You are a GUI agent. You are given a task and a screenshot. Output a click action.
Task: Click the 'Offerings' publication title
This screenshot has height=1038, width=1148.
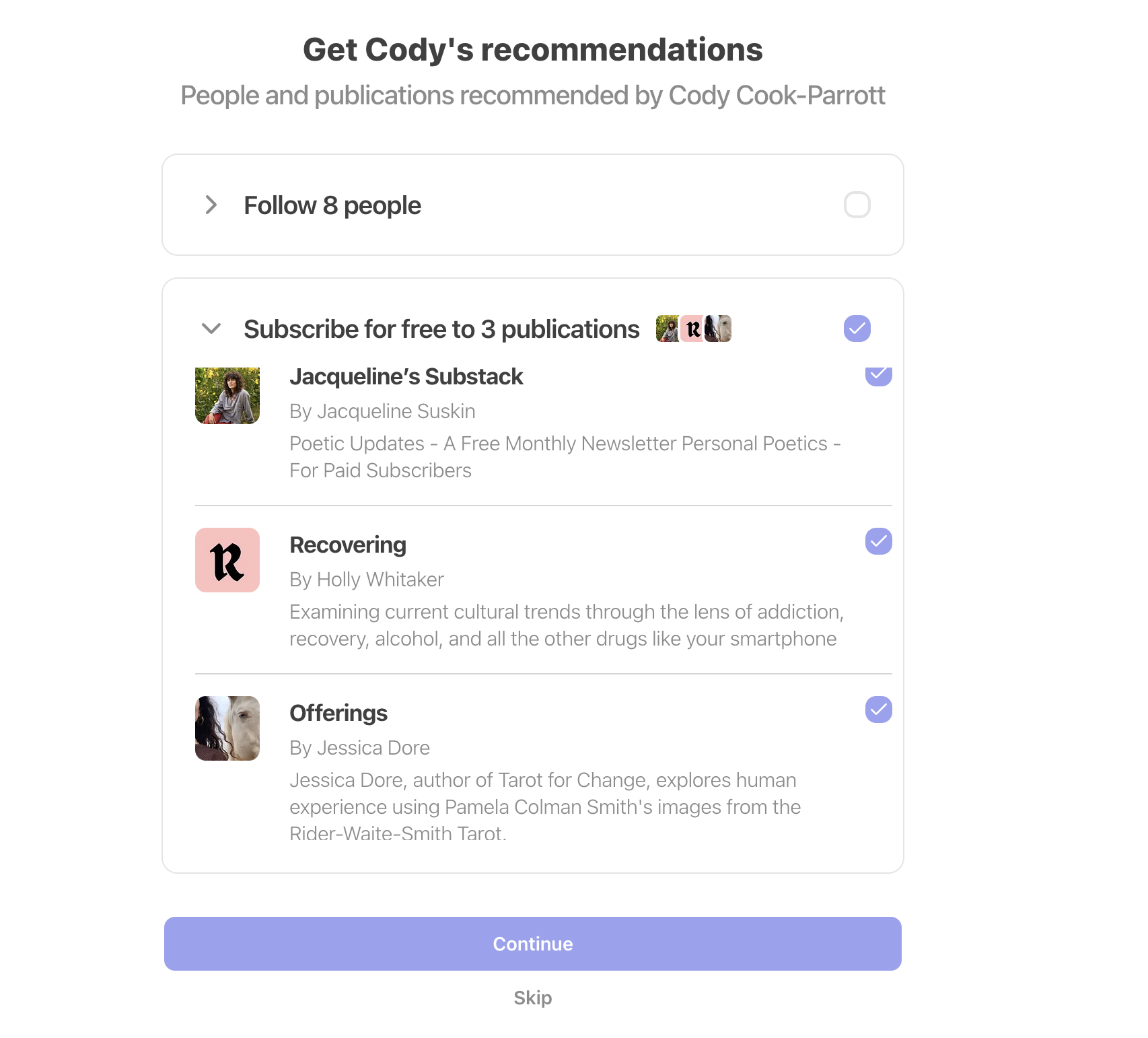338,713
